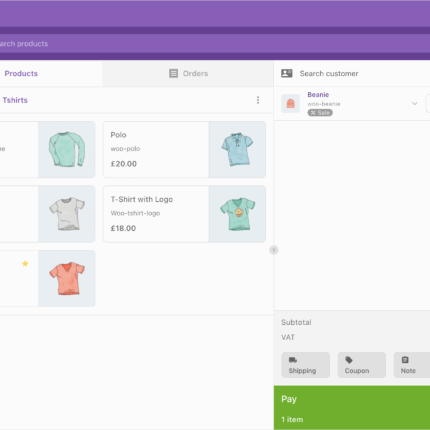The width and height of the screenshot is (430, 430).
Task: Switch to the Orders tab
Action: tap(188, 73)
